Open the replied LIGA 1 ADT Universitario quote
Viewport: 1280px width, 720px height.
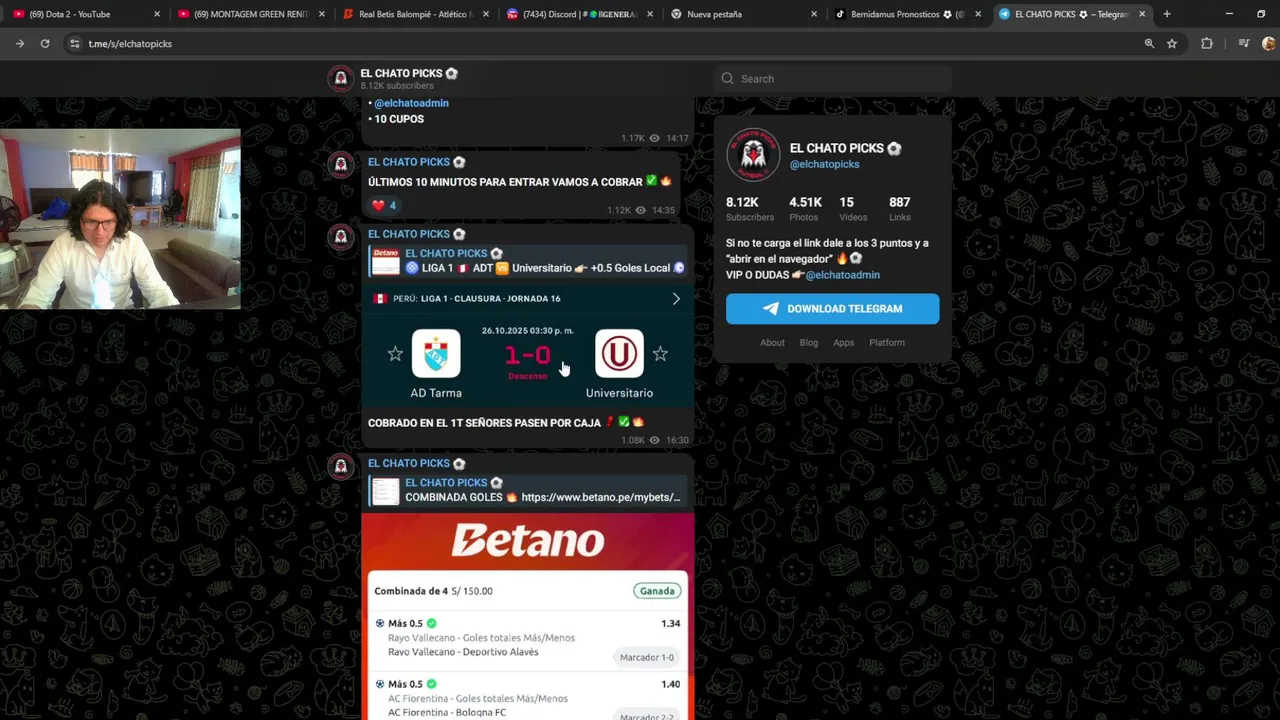(x=528, y=261)
